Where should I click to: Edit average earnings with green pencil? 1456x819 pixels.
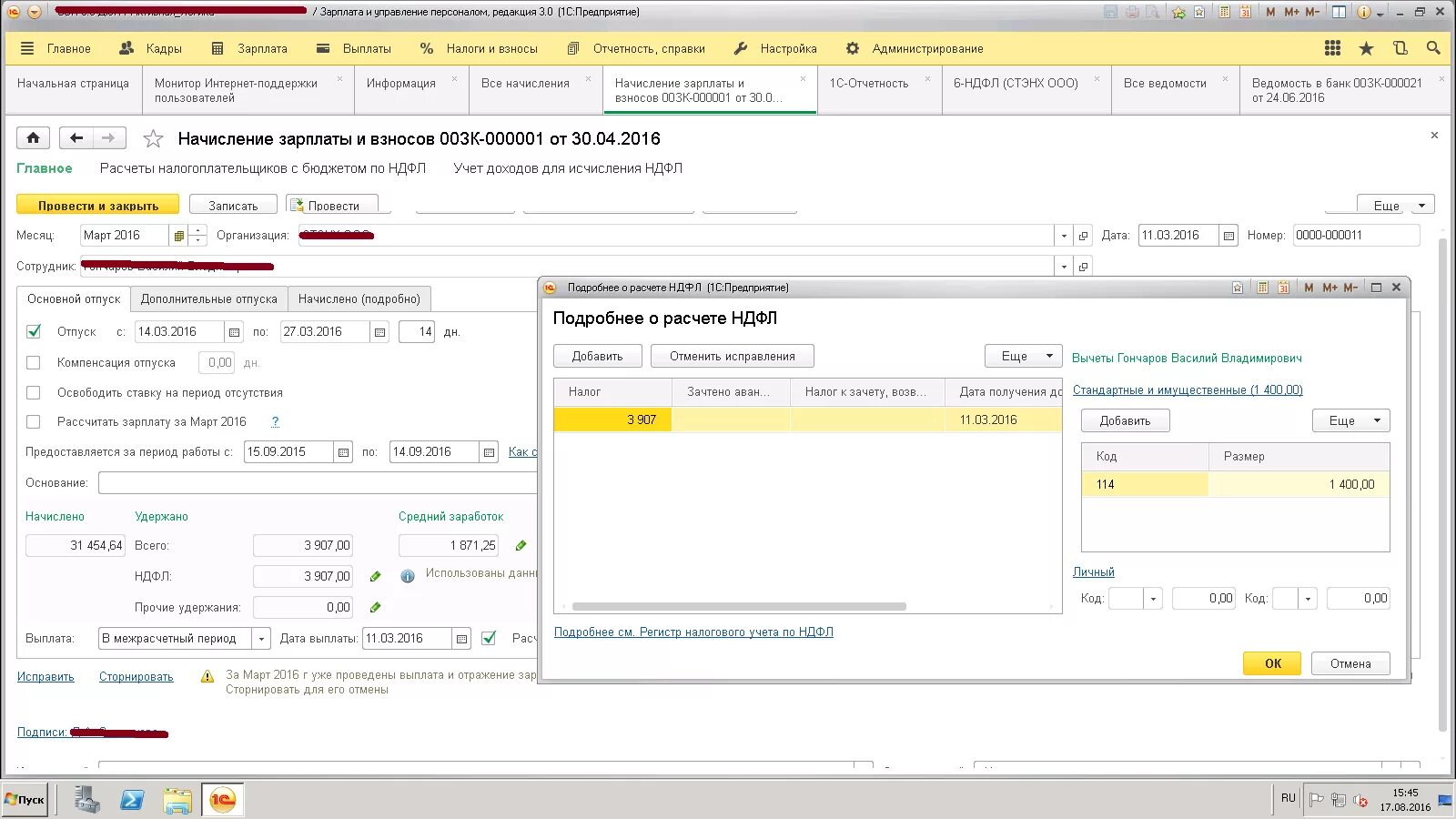521,546
